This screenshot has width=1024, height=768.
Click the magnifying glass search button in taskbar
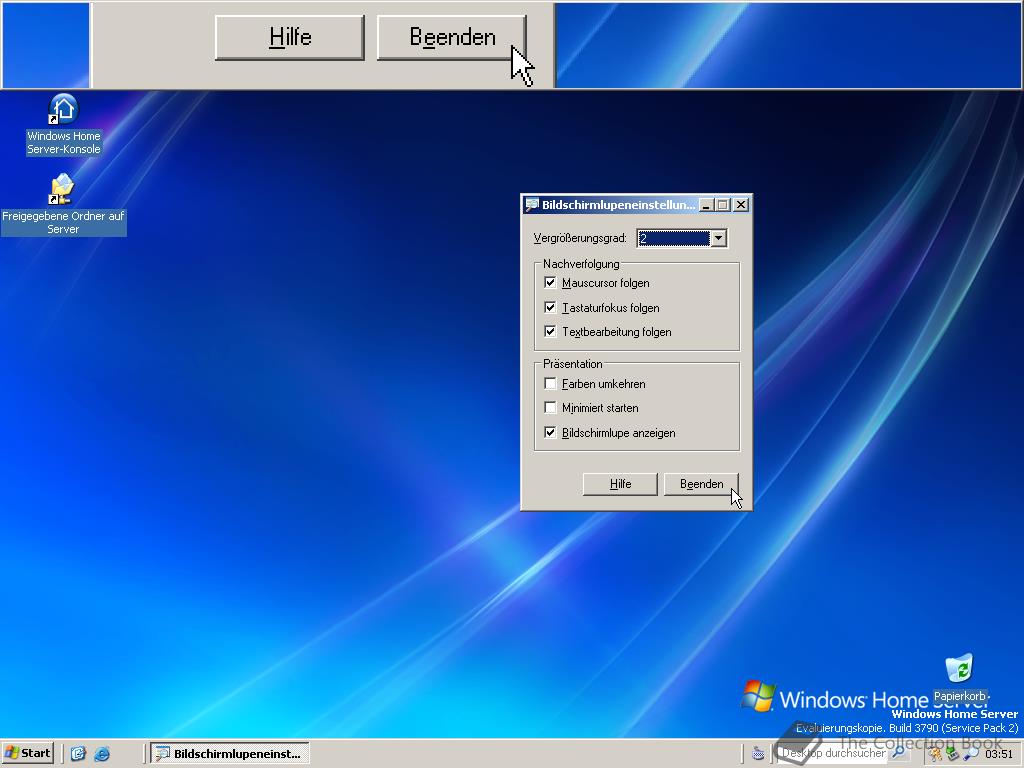tap(900, 752)
